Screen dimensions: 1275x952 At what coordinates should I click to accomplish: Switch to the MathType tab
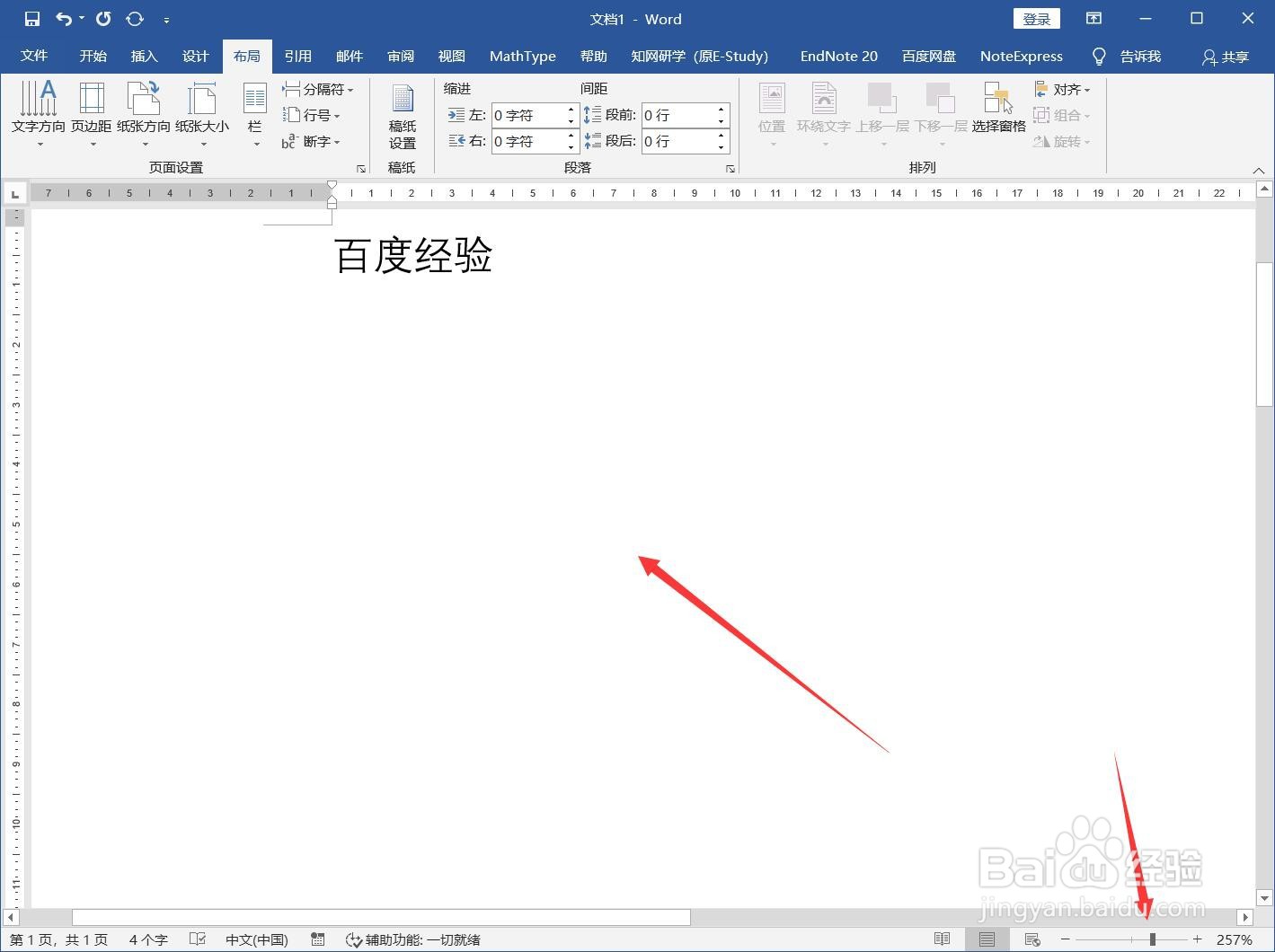523,56
